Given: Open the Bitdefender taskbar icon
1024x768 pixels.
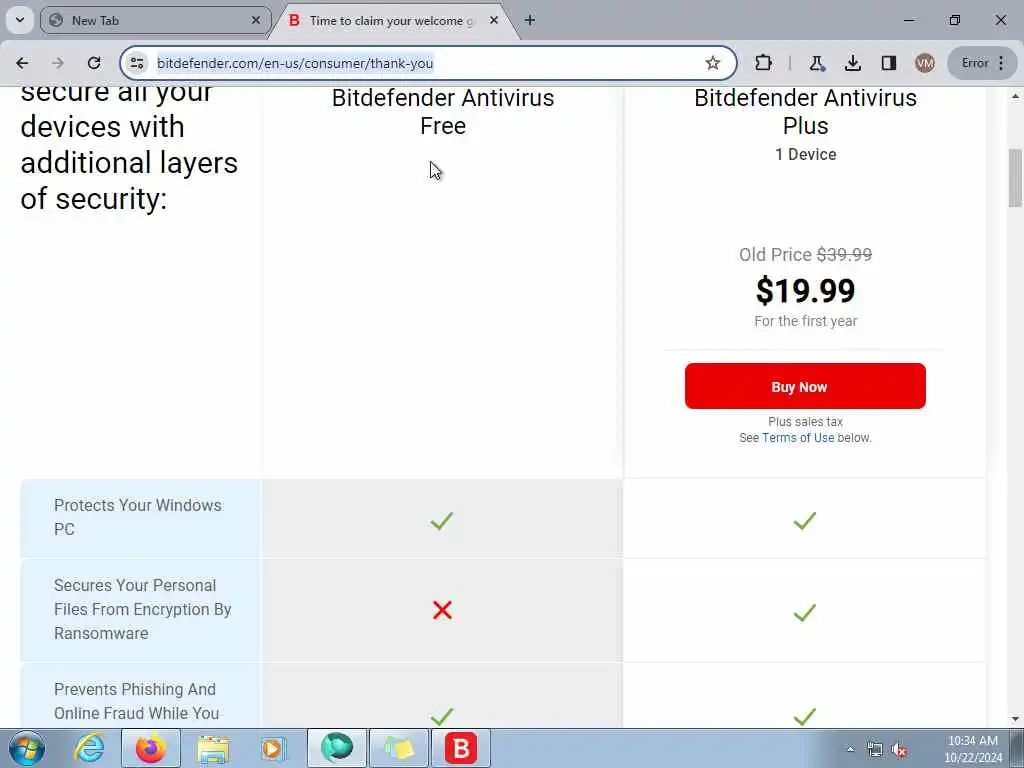Looking at the screenshot, I should (x=461, y=748).
